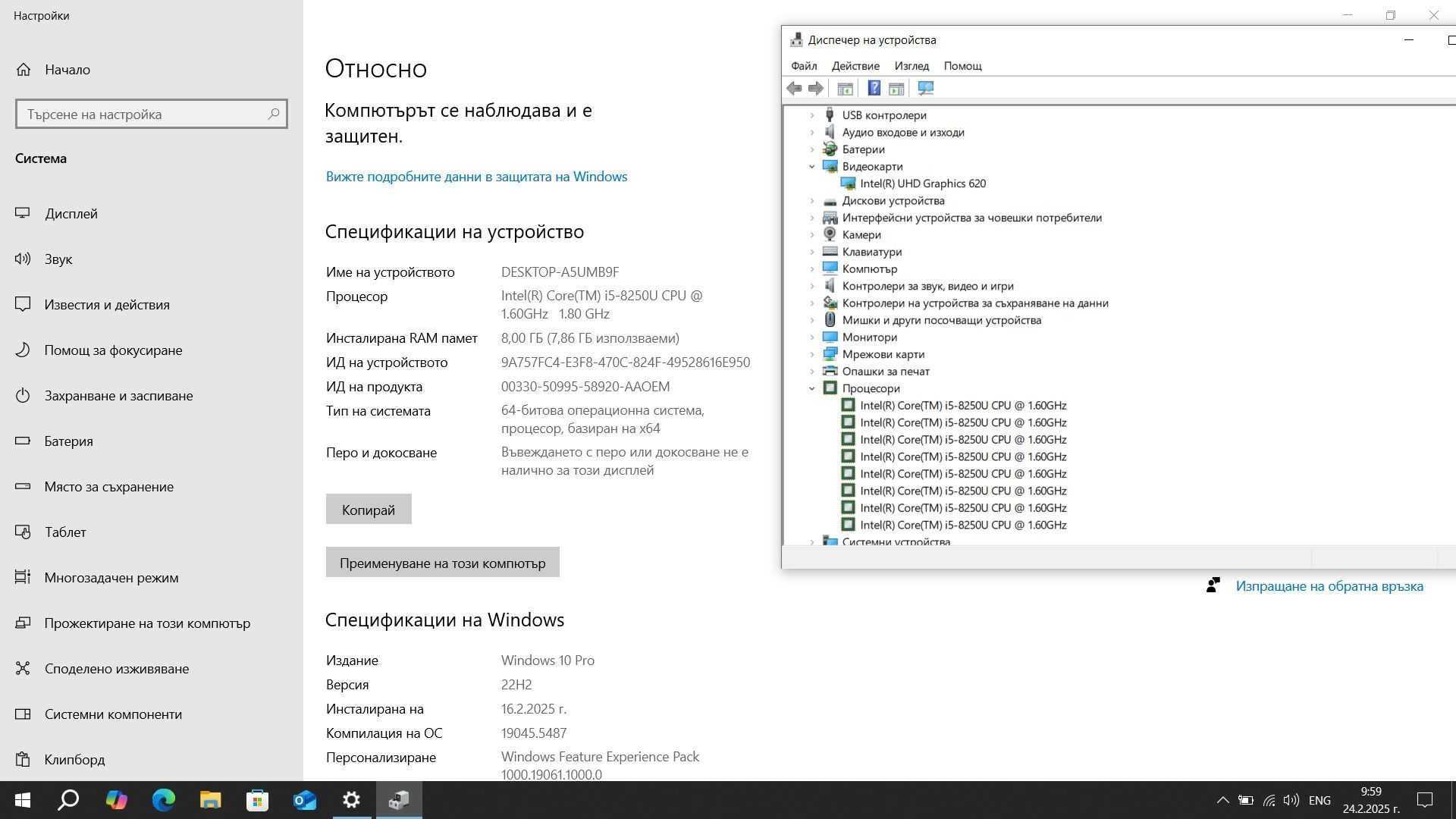Click device name DESKTOP-A5UMB9F text

pyautogui.click(x=560, y=272)
